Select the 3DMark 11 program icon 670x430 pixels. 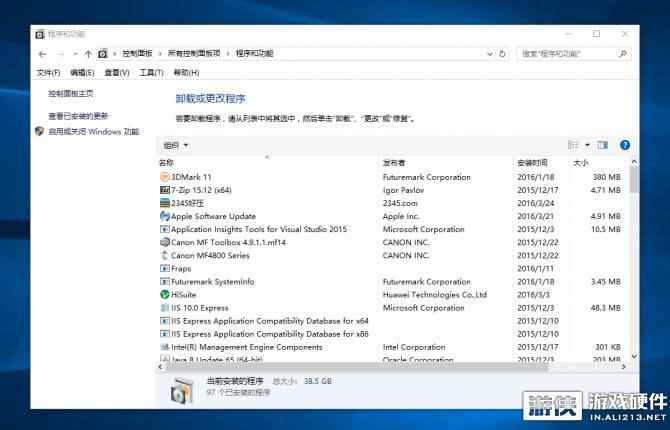165,177
